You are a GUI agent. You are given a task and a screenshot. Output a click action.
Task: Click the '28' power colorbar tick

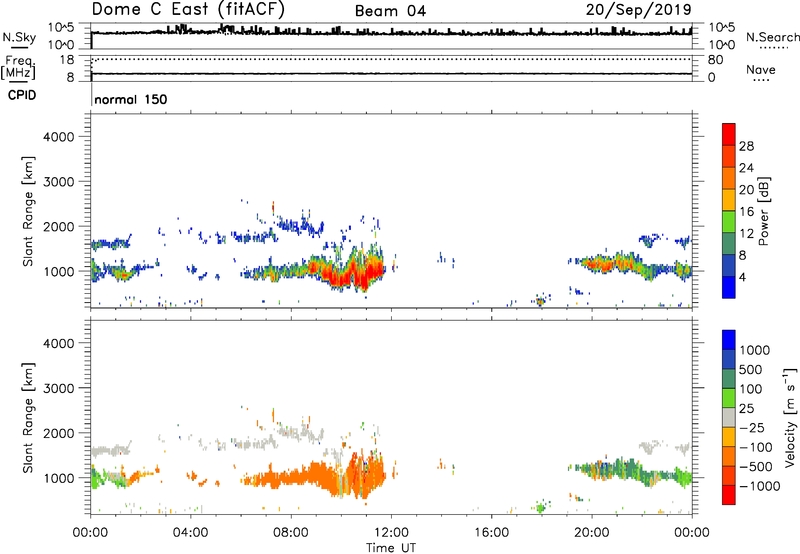pyautogui.click(x=746, y=146)
